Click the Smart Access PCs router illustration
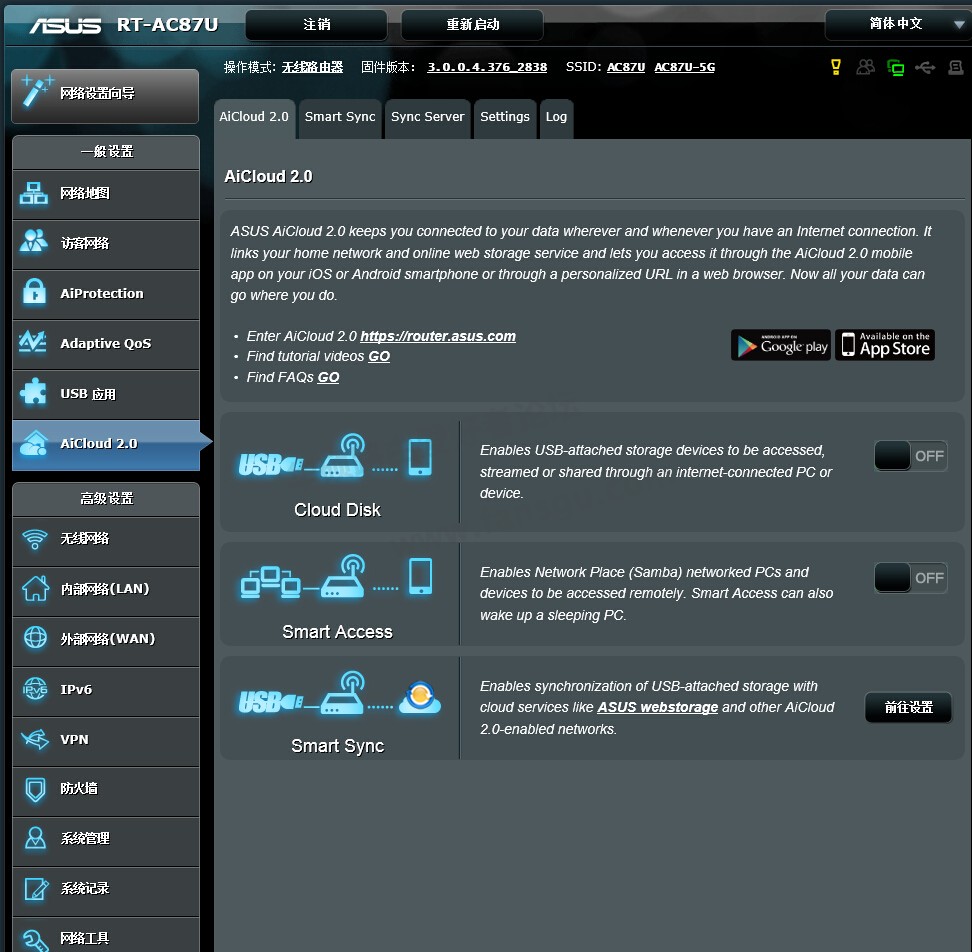972x952 pixels. point(337,577)
